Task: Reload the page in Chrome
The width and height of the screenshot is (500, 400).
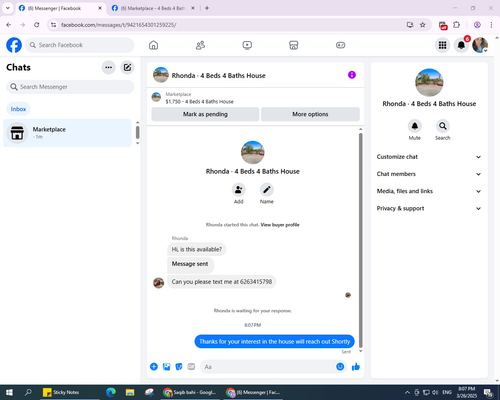Action: (37, 25)
